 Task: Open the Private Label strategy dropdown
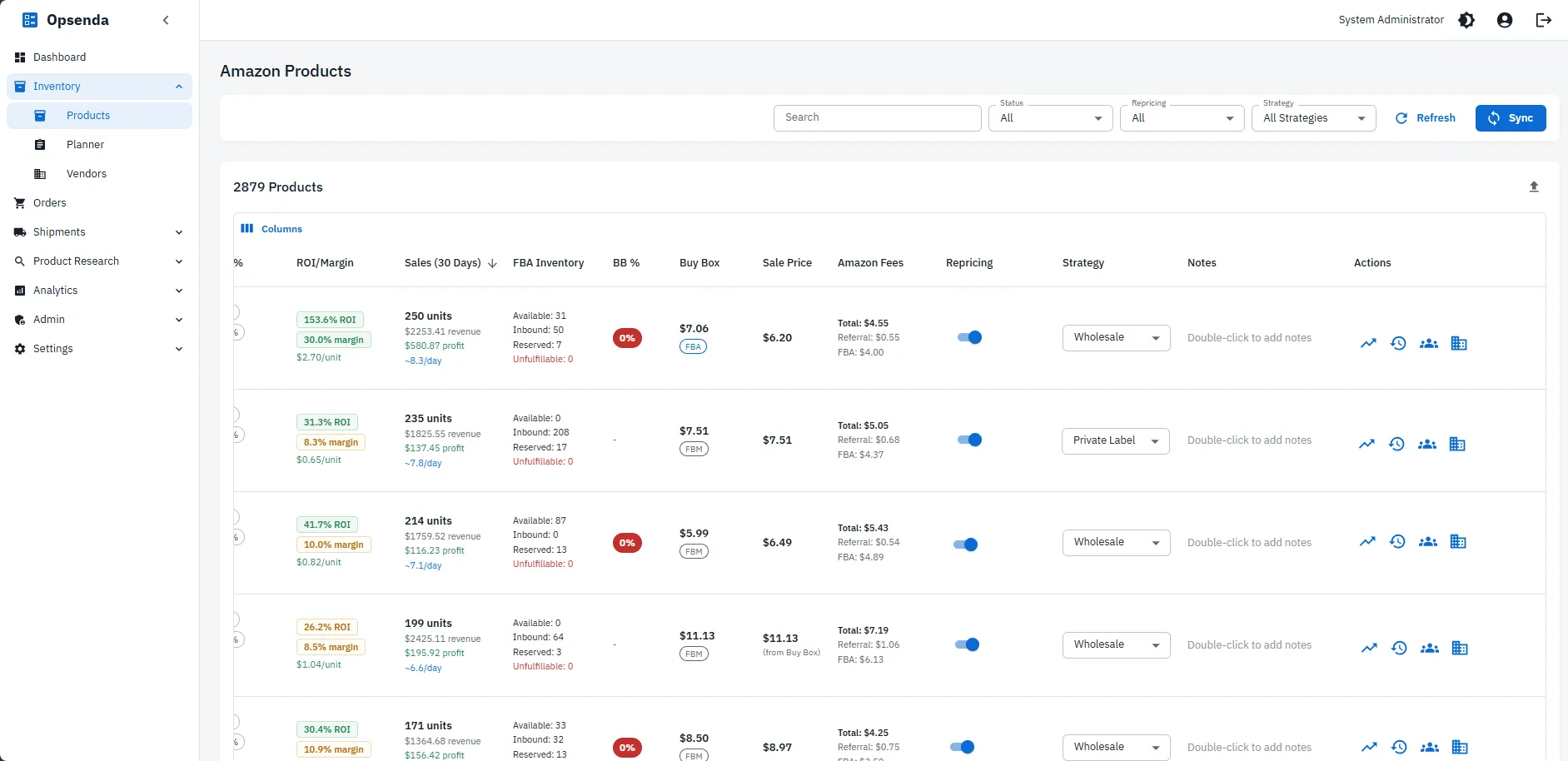click(x=1116, y=440)
